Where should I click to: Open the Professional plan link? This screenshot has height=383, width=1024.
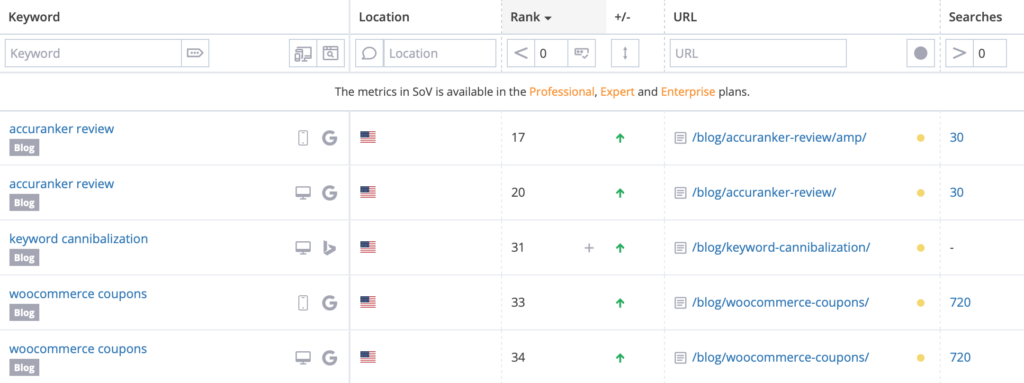click(x=562, y=92)
